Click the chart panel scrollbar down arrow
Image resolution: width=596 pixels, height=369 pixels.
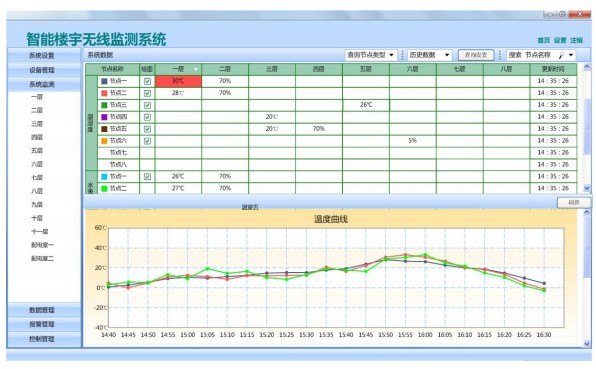[586, 343]
